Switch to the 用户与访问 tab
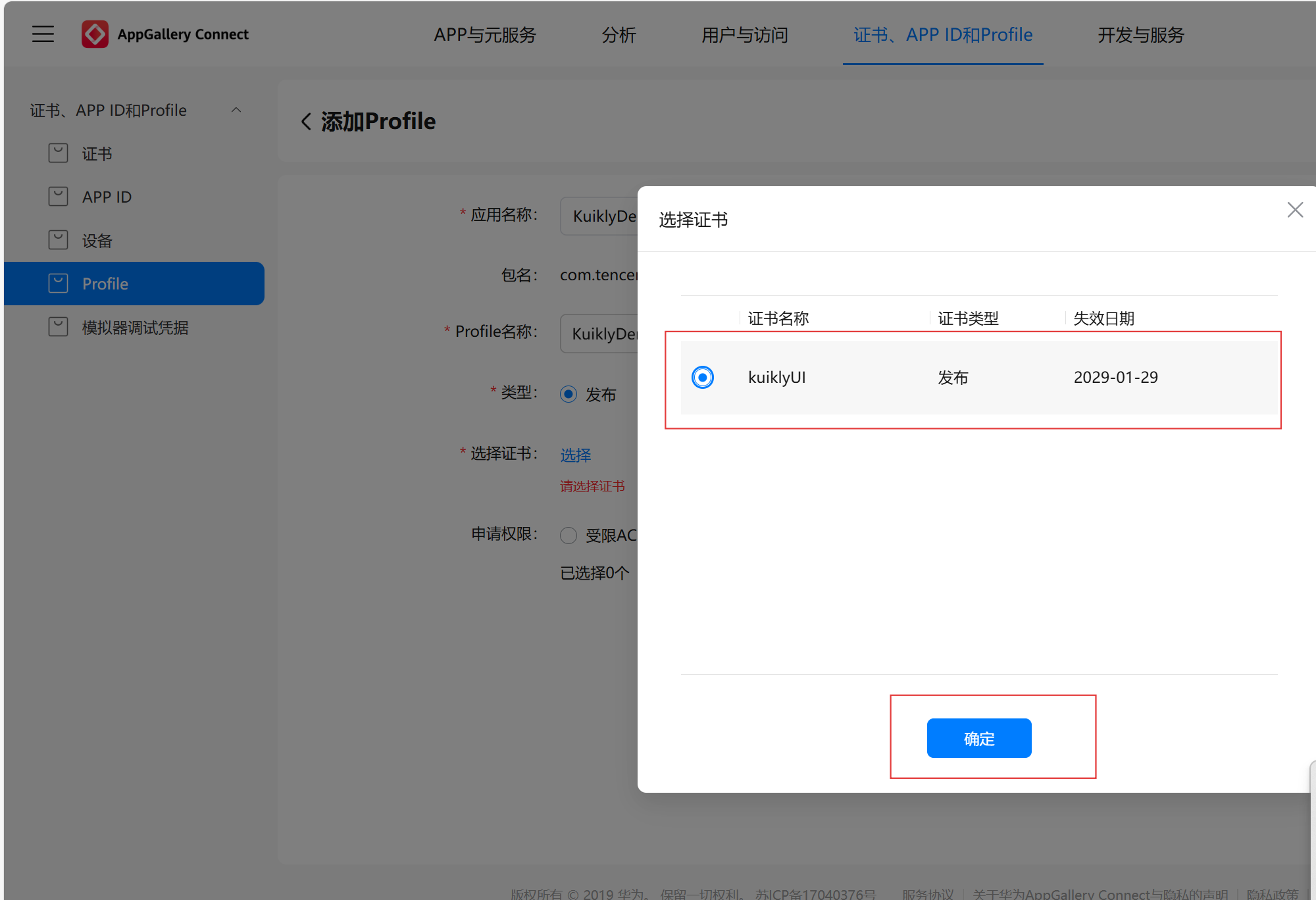Viewport: 1316px width, 900px height. click(x=744, y=35)
